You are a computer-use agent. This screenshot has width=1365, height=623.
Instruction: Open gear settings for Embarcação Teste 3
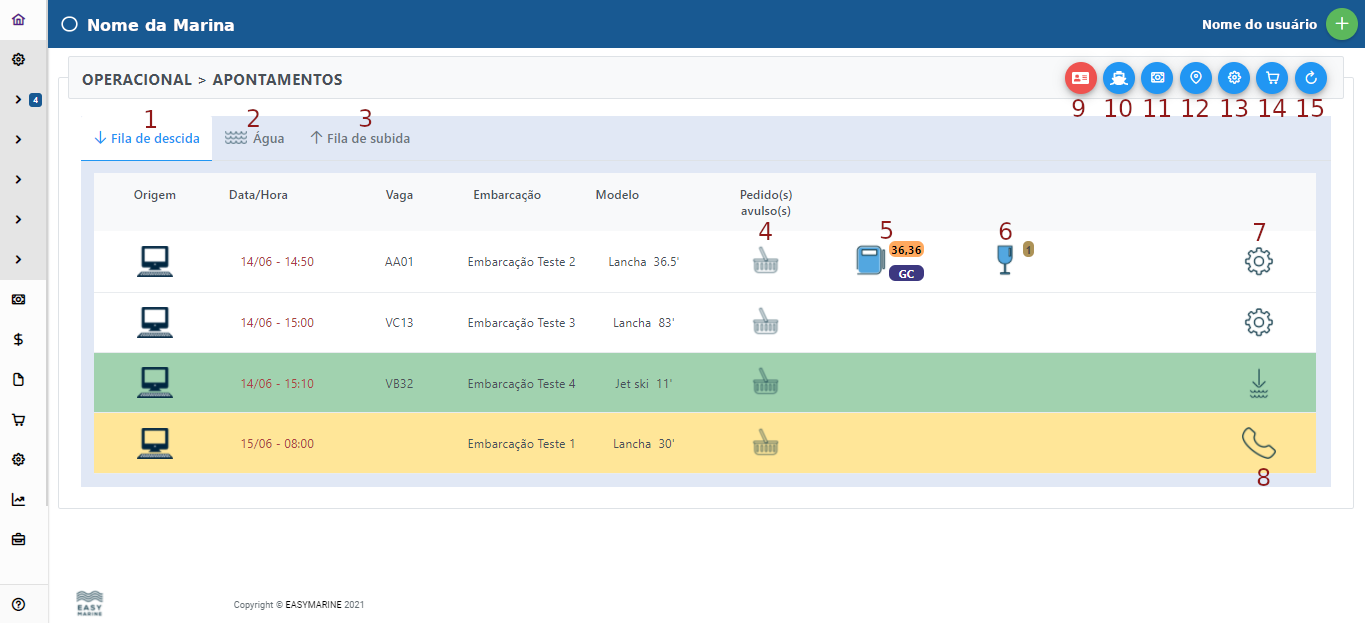point(1258,322)
